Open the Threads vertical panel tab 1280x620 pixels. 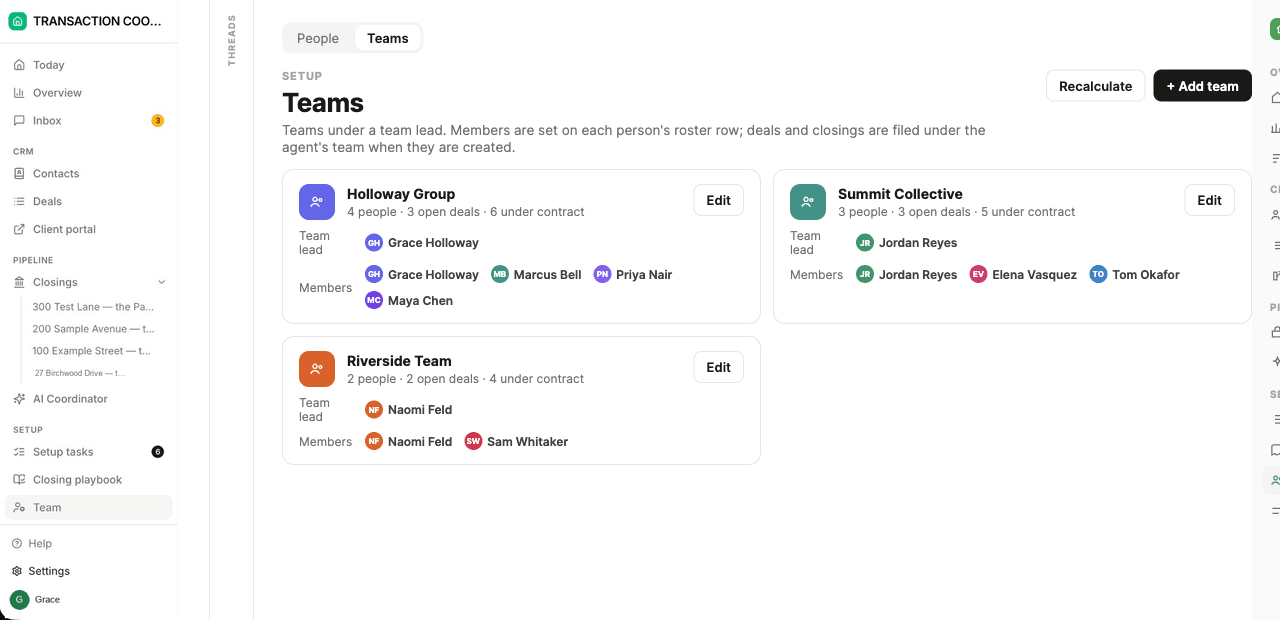[232, 40]
